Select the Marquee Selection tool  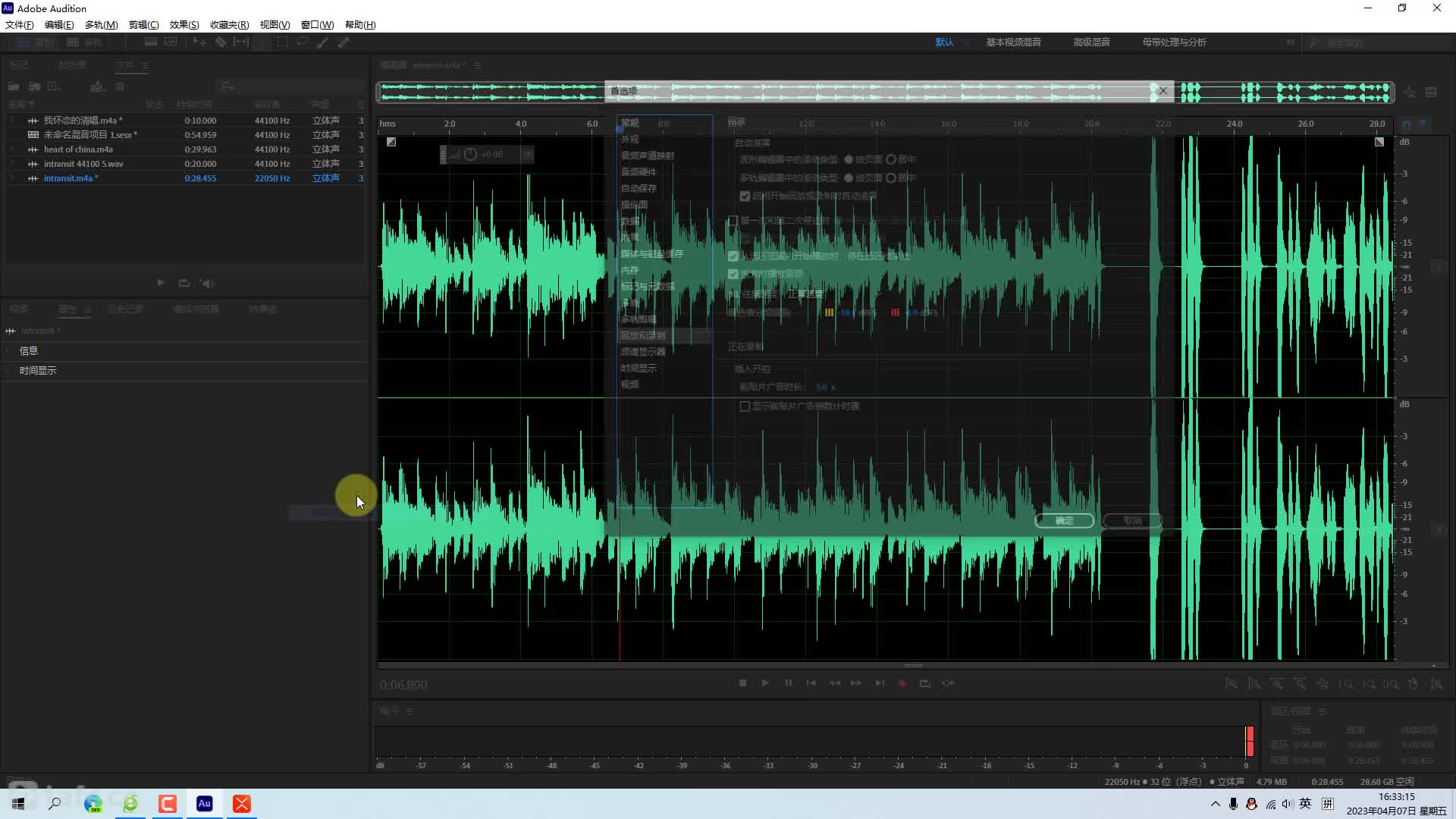282,42
